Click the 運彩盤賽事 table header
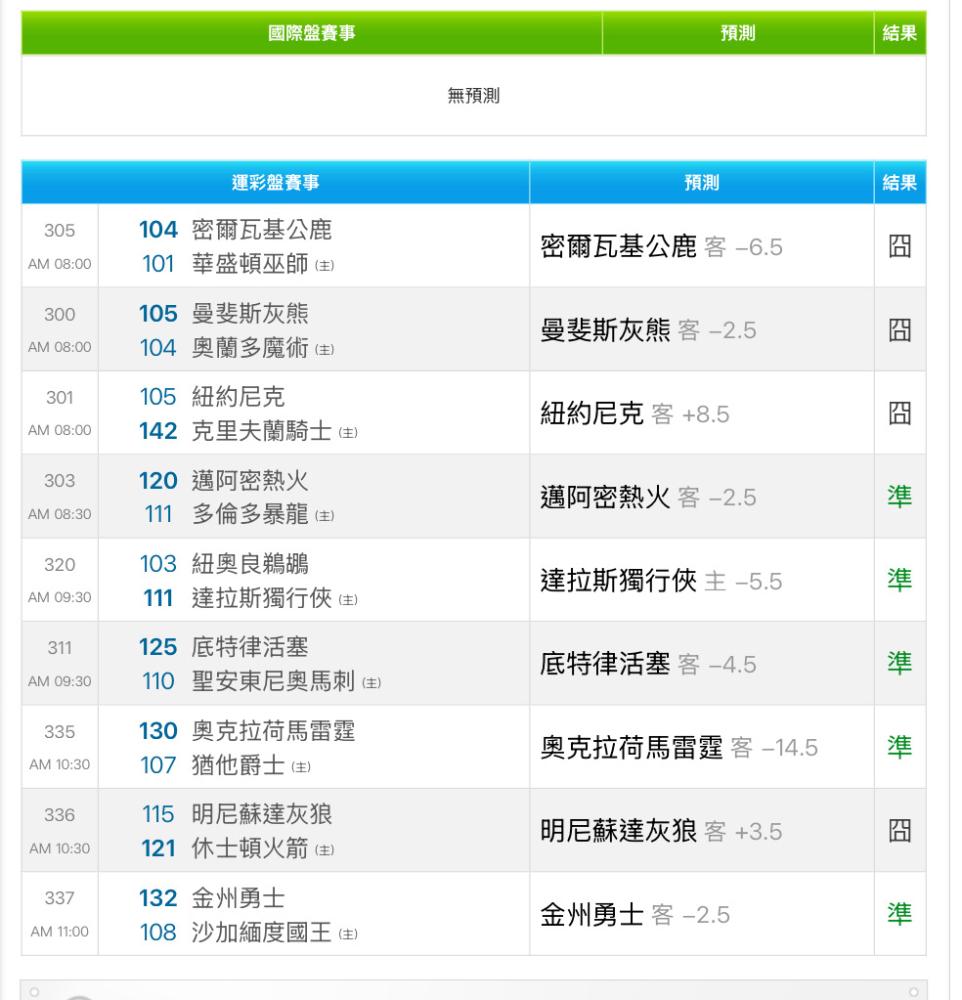The height and width of the screenshot is (1000, 962). coord(275,183)
